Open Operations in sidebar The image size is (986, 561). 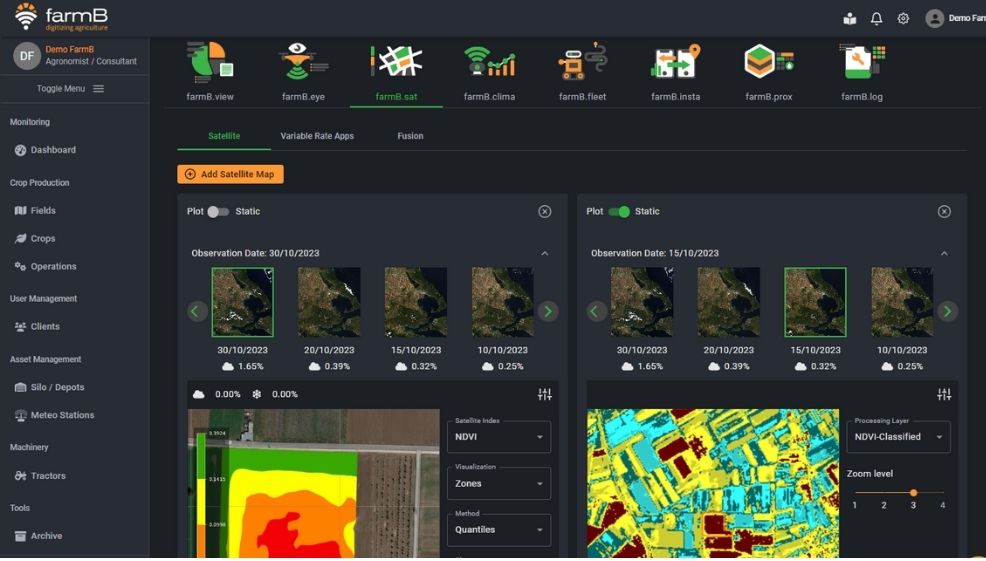[45, 266]
